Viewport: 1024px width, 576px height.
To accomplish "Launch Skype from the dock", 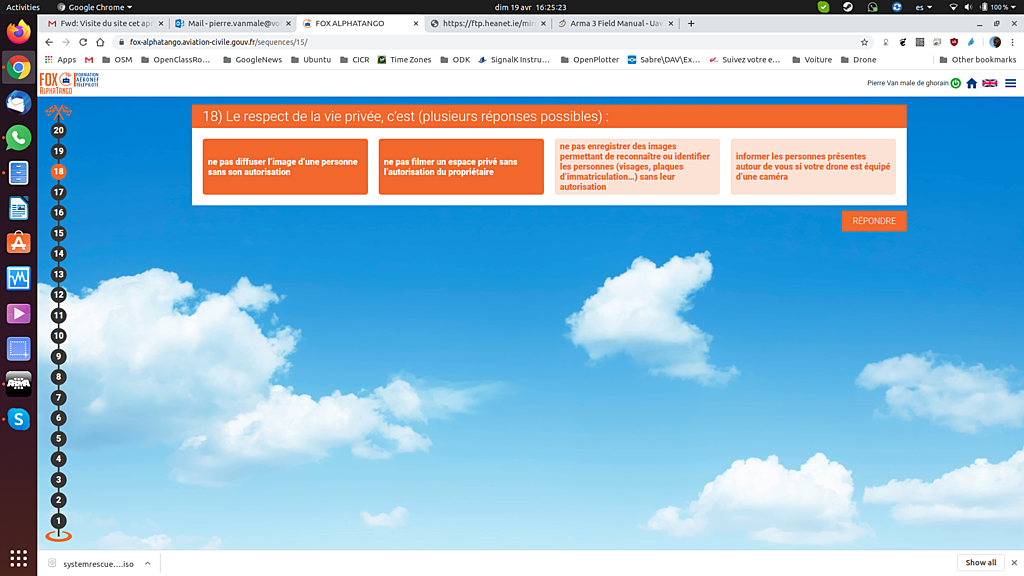I will coord(18,419).
